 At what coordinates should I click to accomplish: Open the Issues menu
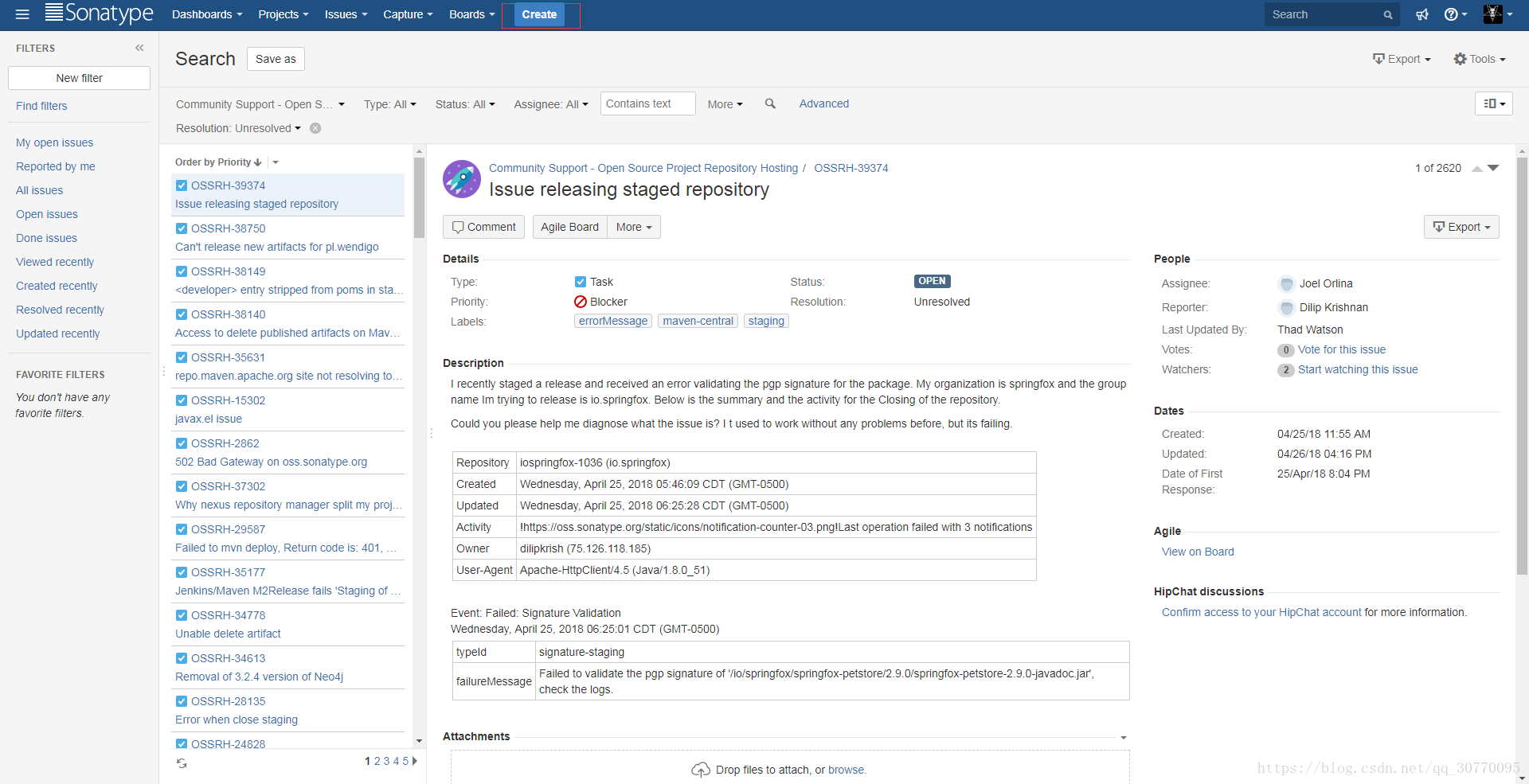tap(346, 14)
